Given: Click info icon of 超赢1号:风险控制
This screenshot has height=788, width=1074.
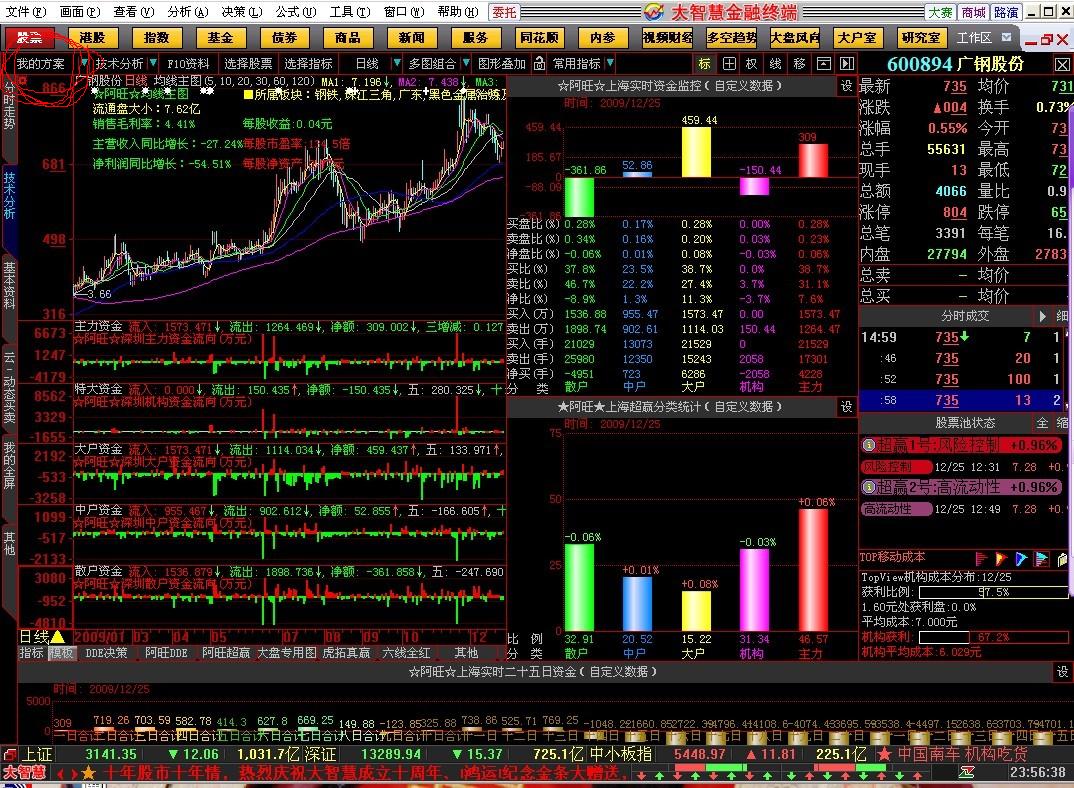Looking at the screenshot, I should (x=869, y=445).
